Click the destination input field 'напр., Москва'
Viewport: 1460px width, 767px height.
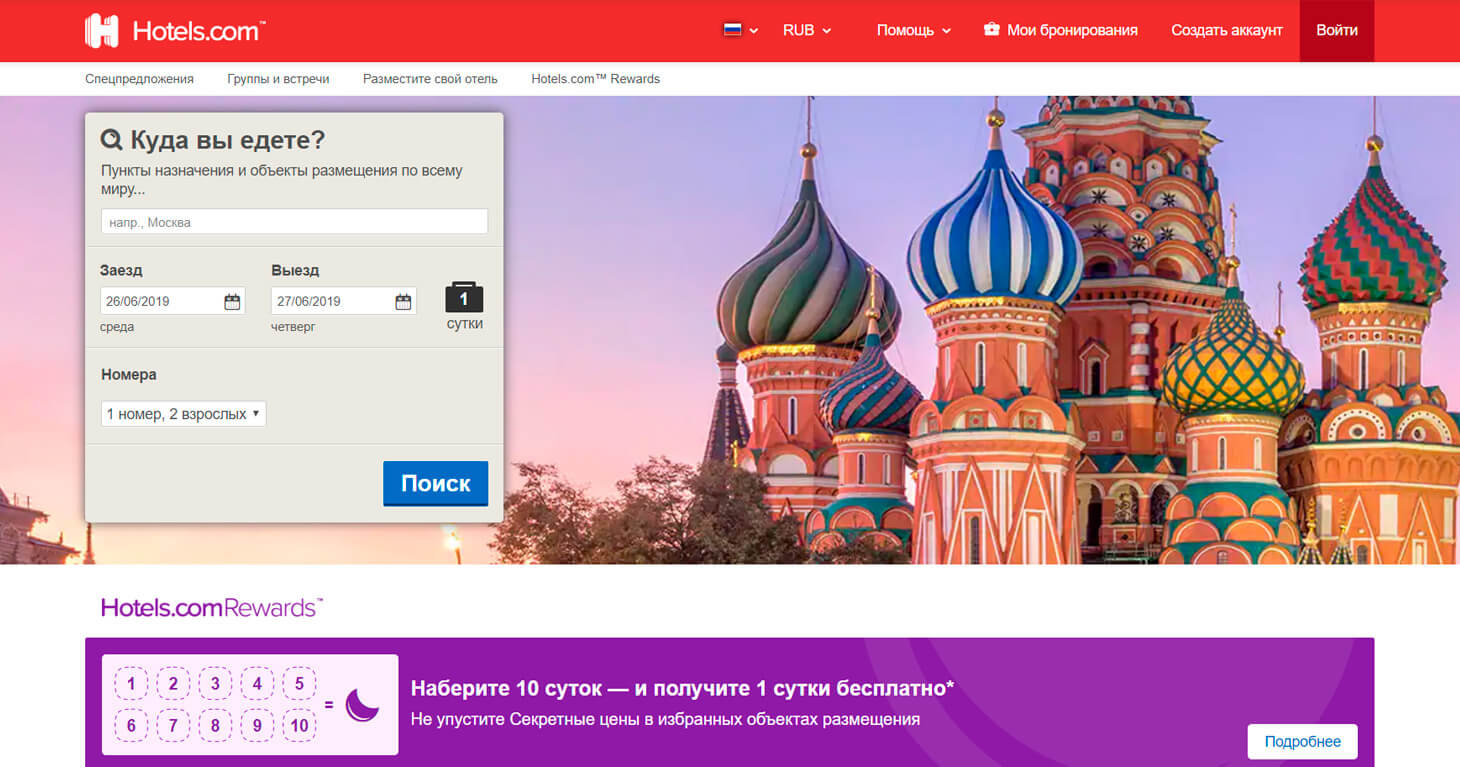(x=293, y=221)
